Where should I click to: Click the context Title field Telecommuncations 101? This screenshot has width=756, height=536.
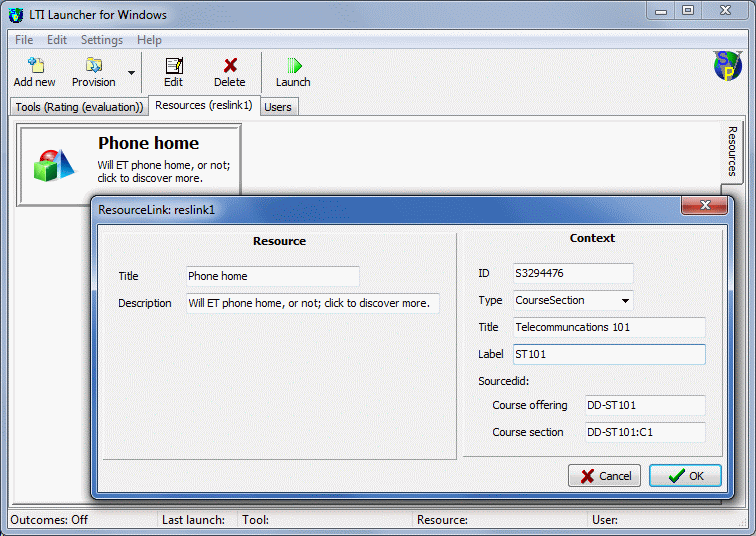609,327
